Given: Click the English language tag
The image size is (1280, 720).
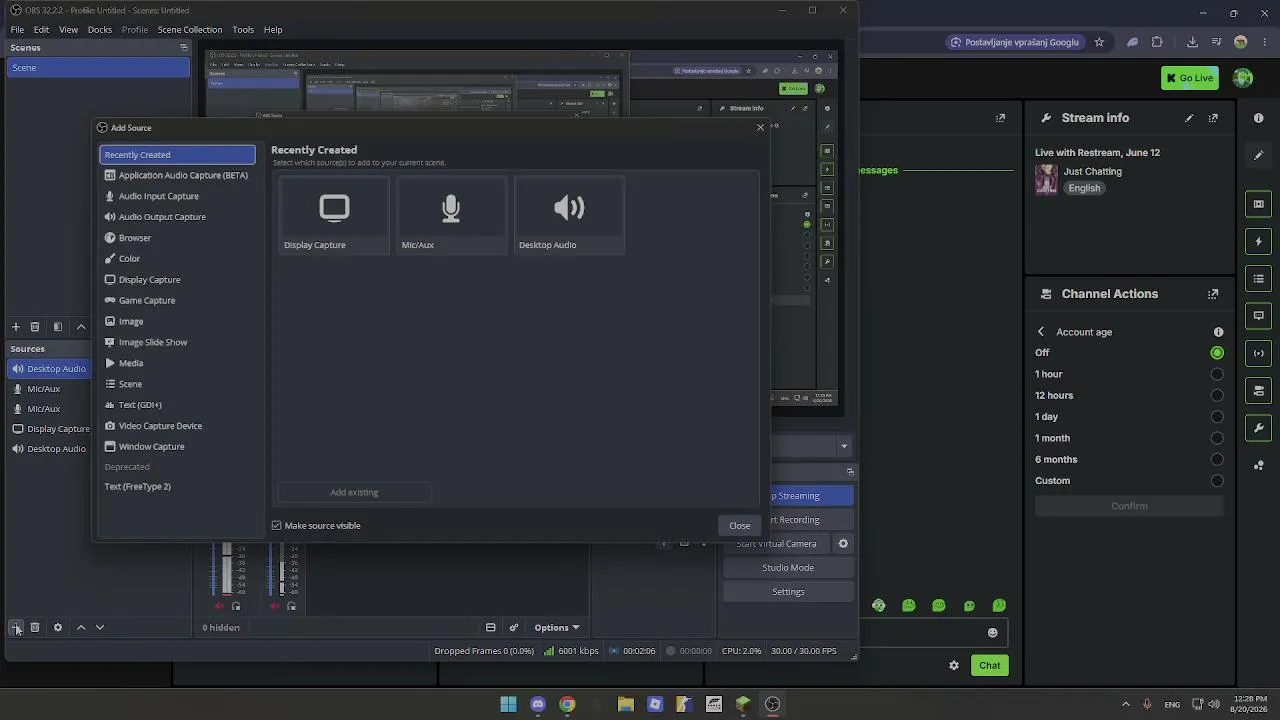Looking at the screenshot, I should pyautogui.click(x=1084, y=188).
